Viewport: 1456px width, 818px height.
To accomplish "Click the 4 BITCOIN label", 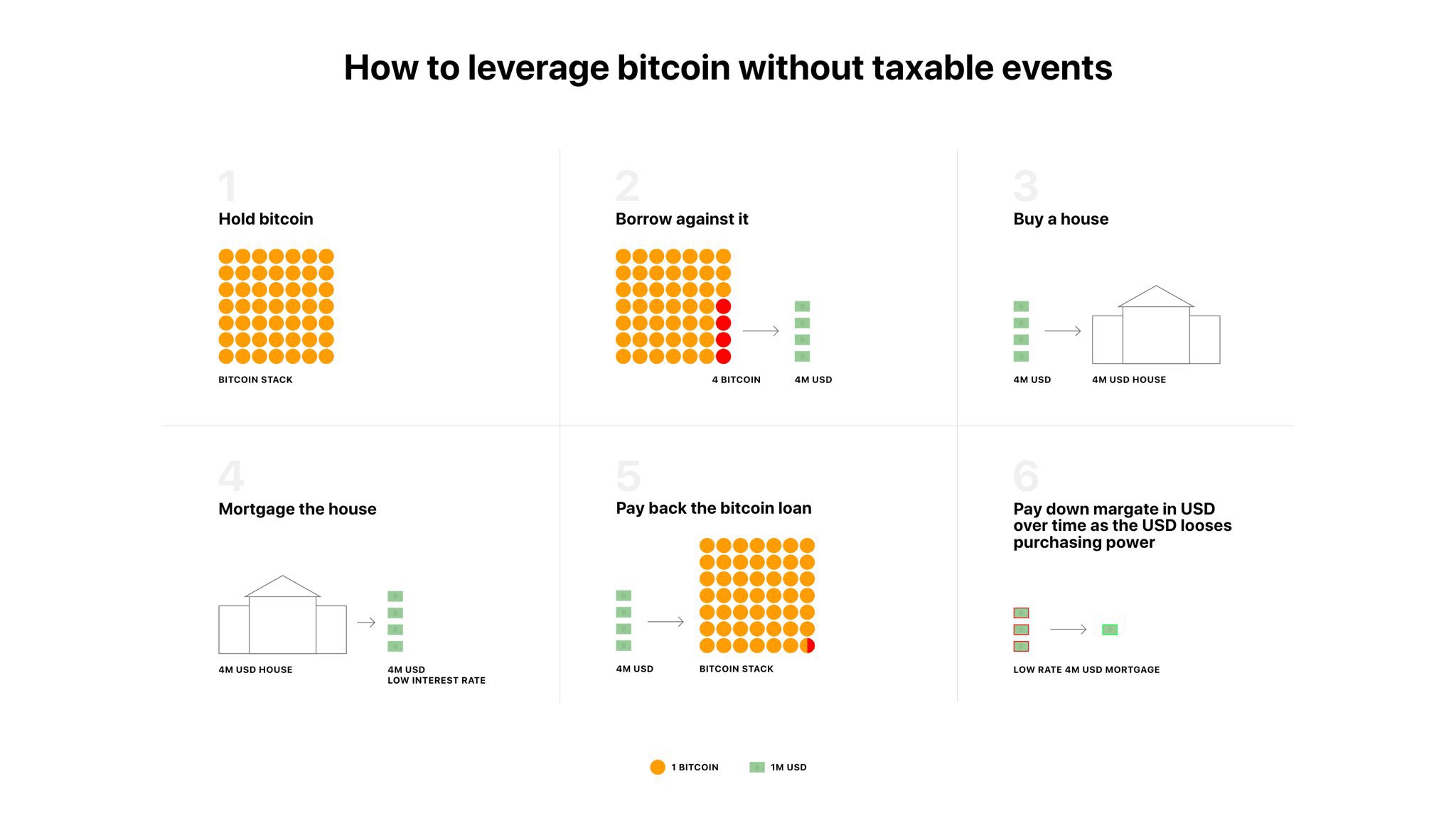I will (x=736, y=380).
